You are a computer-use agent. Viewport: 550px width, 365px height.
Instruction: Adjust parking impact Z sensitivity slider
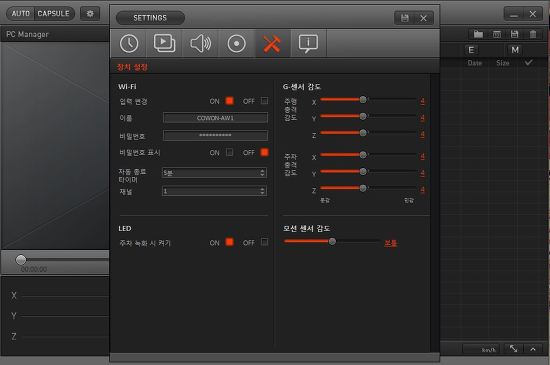pos(363,188)
